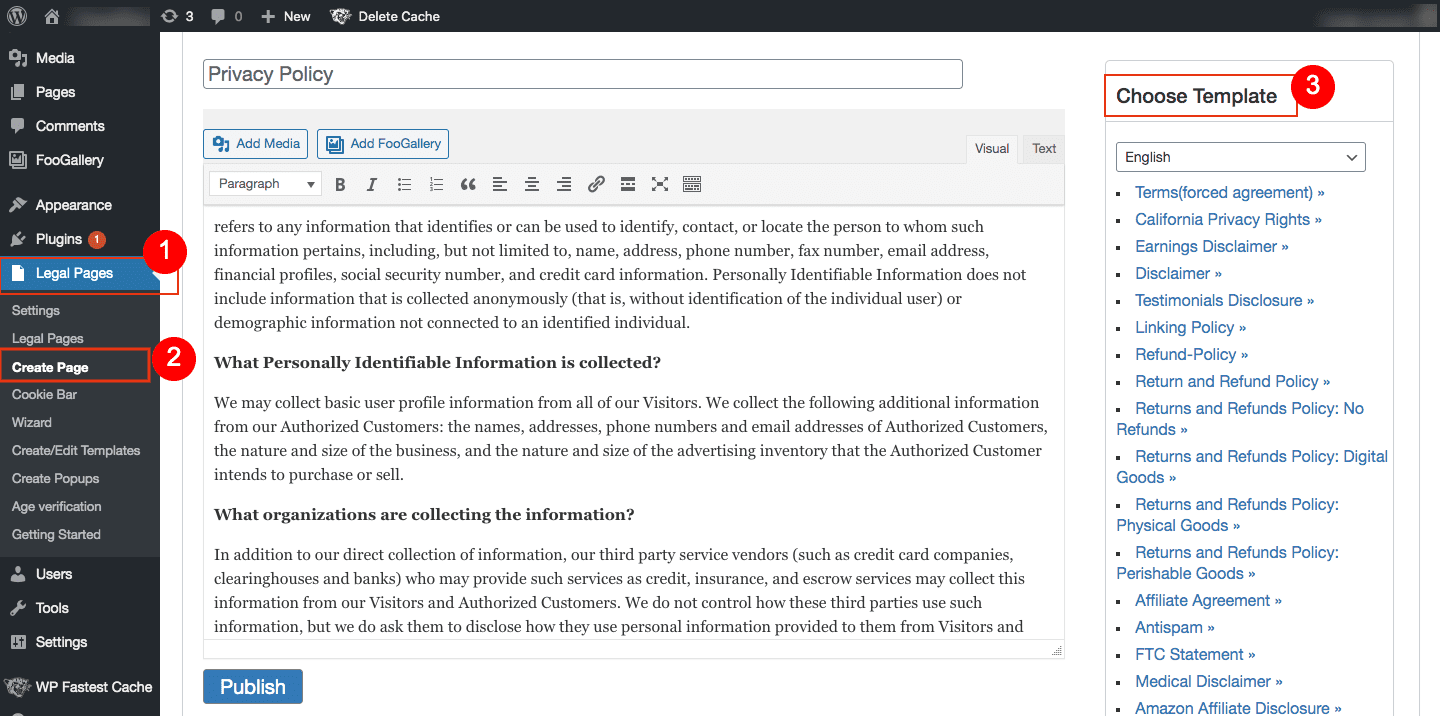
Task: Enter distraction-free writing mode
Action: [659, 184]
